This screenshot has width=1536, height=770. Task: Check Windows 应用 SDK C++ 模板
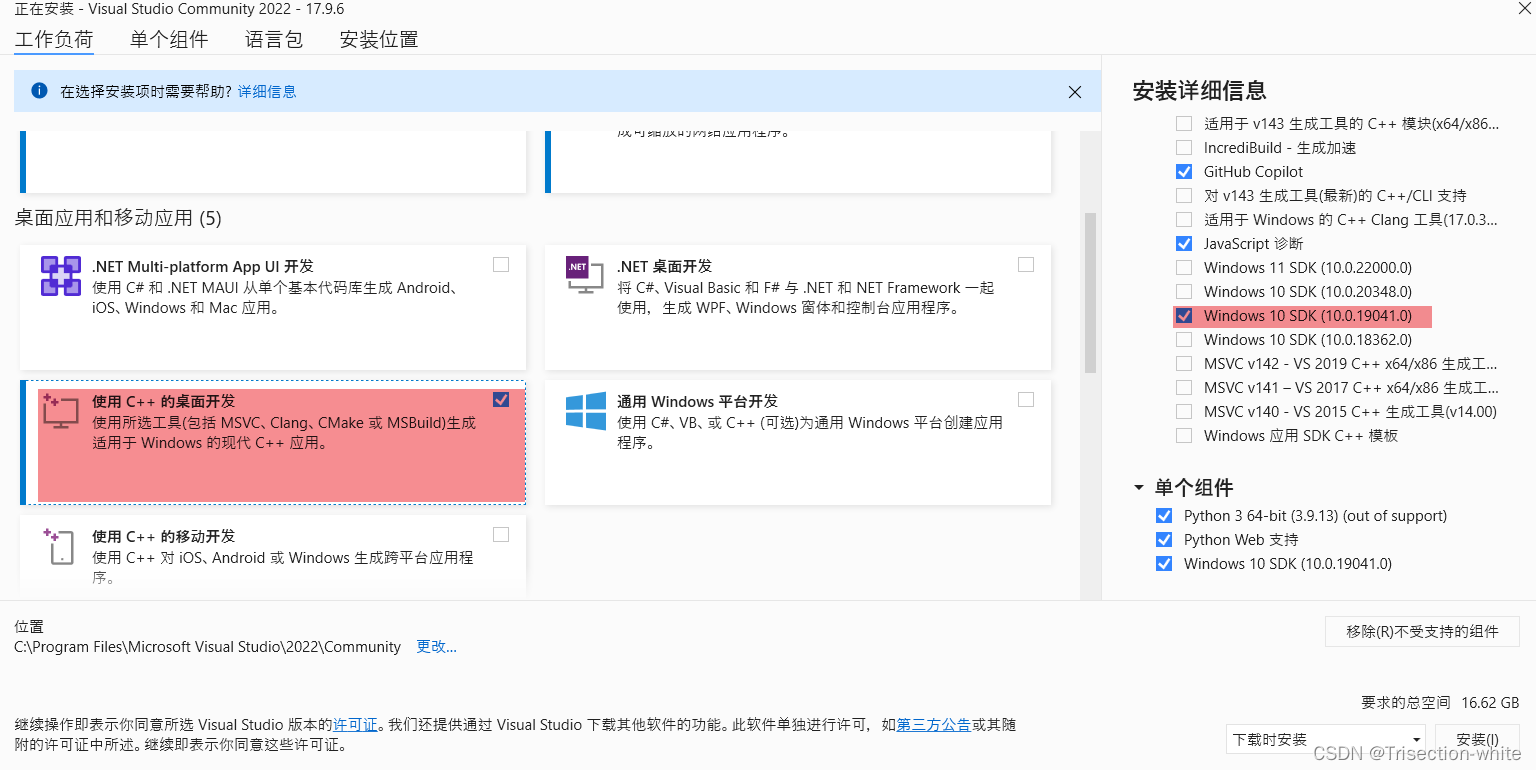1184,436
